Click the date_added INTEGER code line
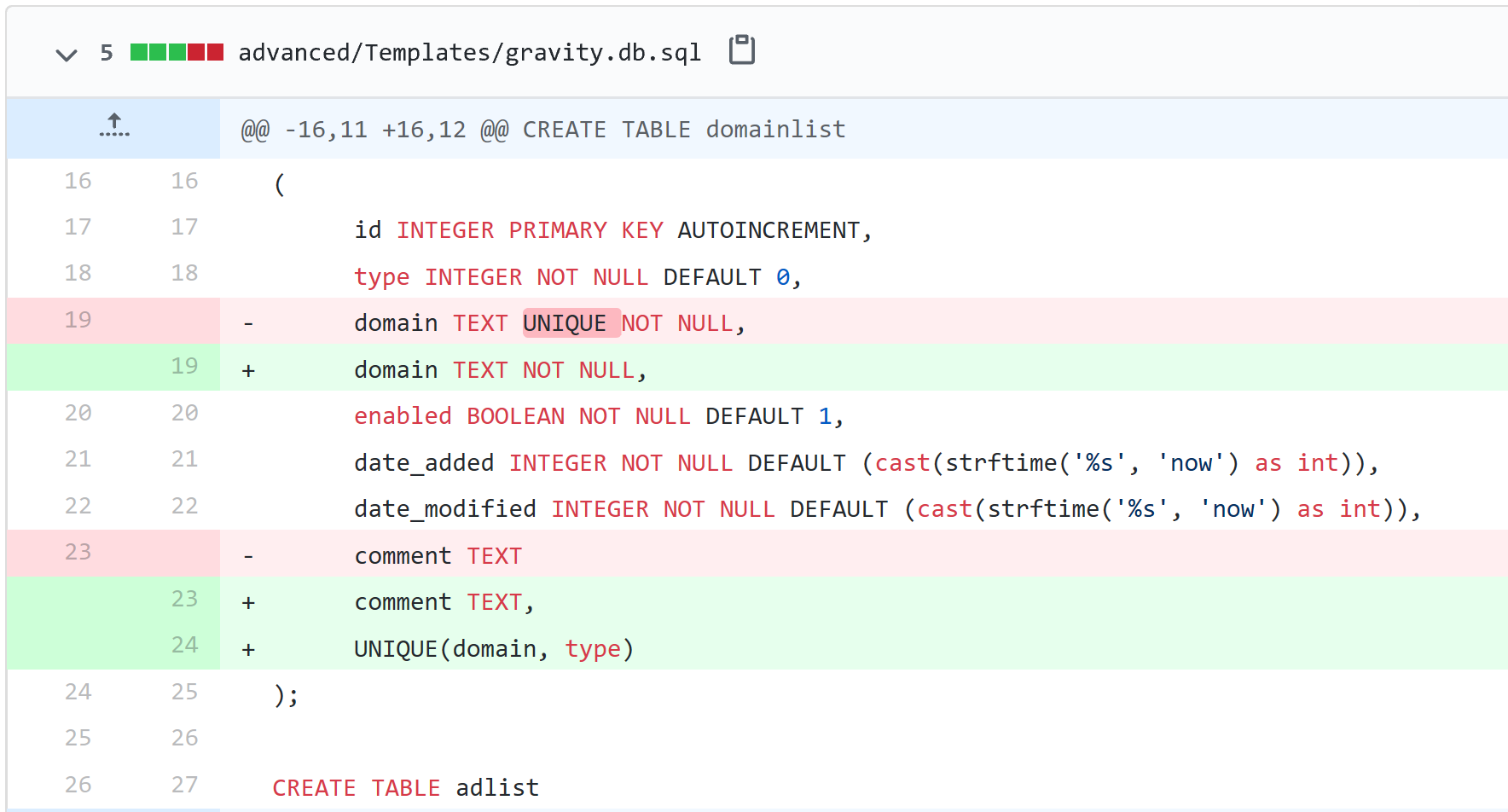The width and height of the screenshot is (1508, 812). coord(865,463)
